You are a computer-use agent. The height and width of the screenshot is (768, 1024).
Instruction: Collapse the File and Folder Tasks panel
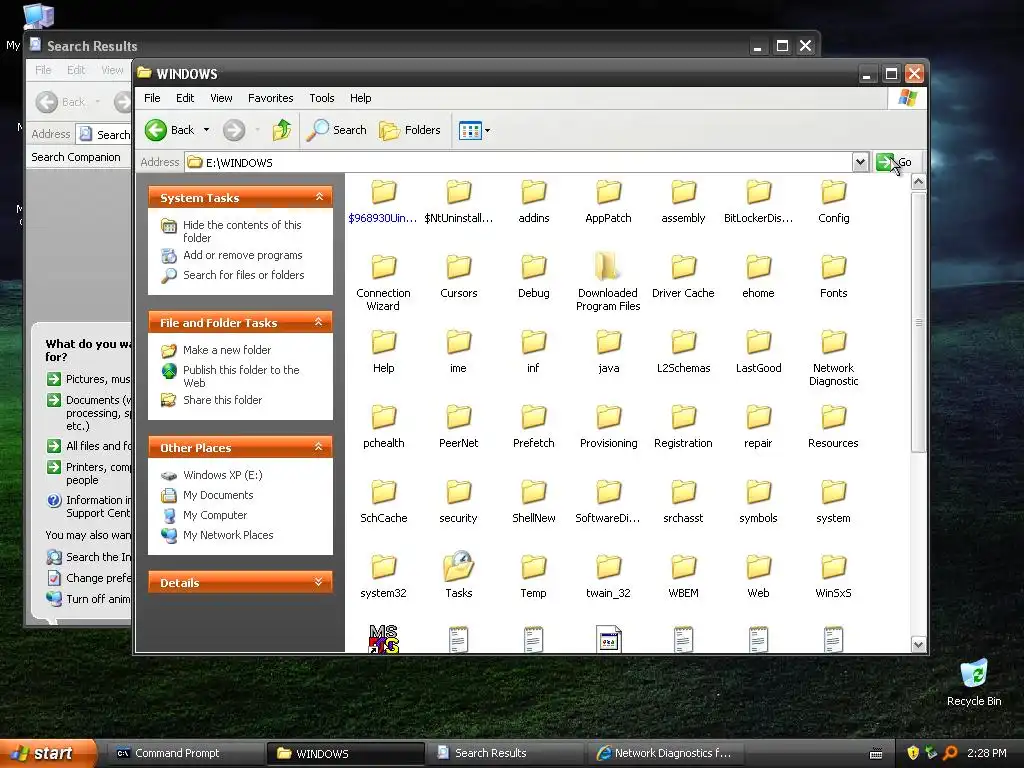click(x=319, y=322)
